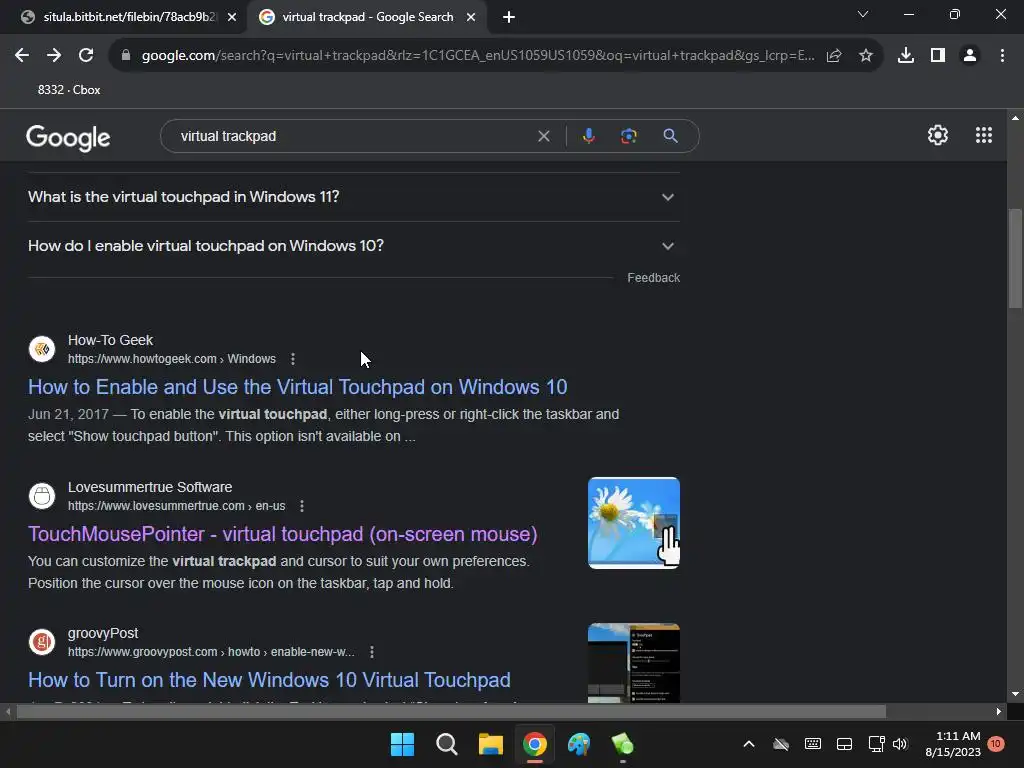Viewport: 1024px width, 768px height.
Task: Close the situla.bitbit.net tab
Action: 232,17
